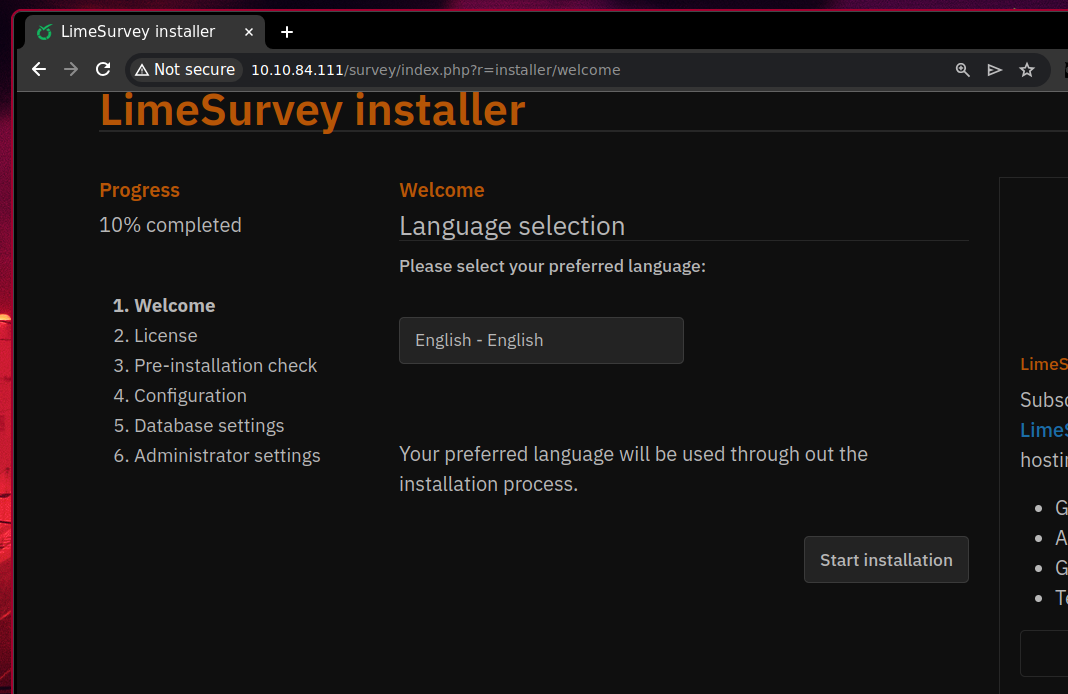Click the Not secure warning badge
This screenshot has height=694, width=1068.
pos(185,69)
